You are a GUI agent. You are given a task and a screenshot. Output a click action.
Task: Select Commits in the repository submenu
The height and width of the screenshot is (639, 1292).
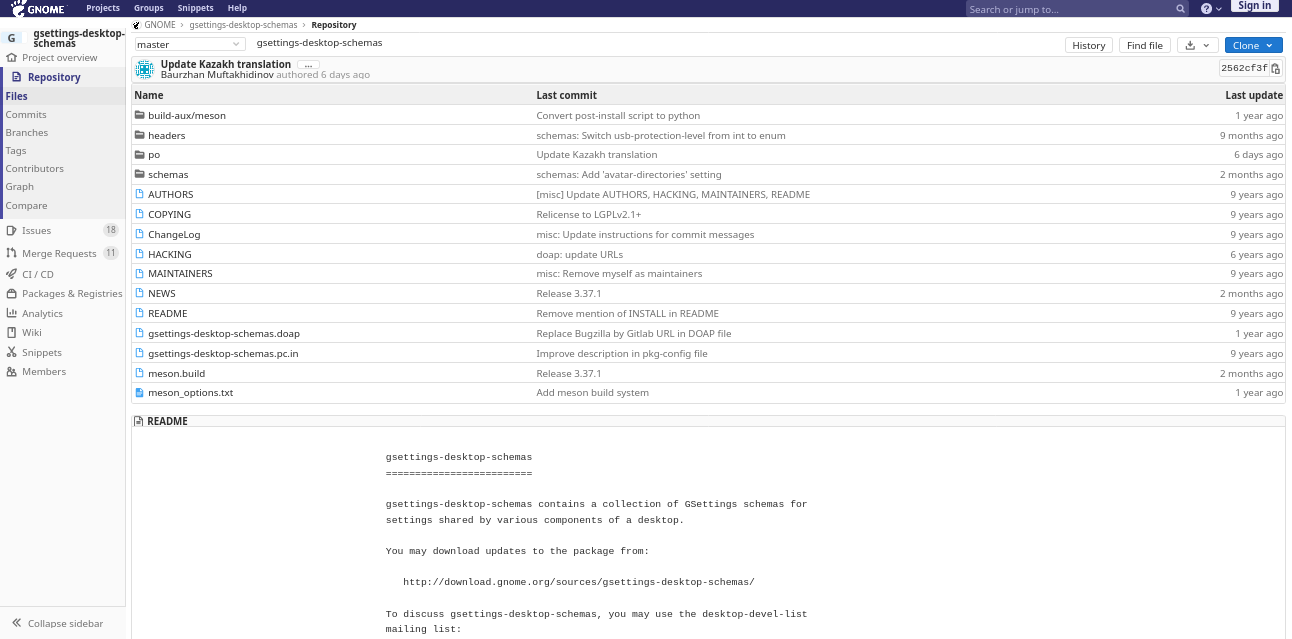(26, 115)
